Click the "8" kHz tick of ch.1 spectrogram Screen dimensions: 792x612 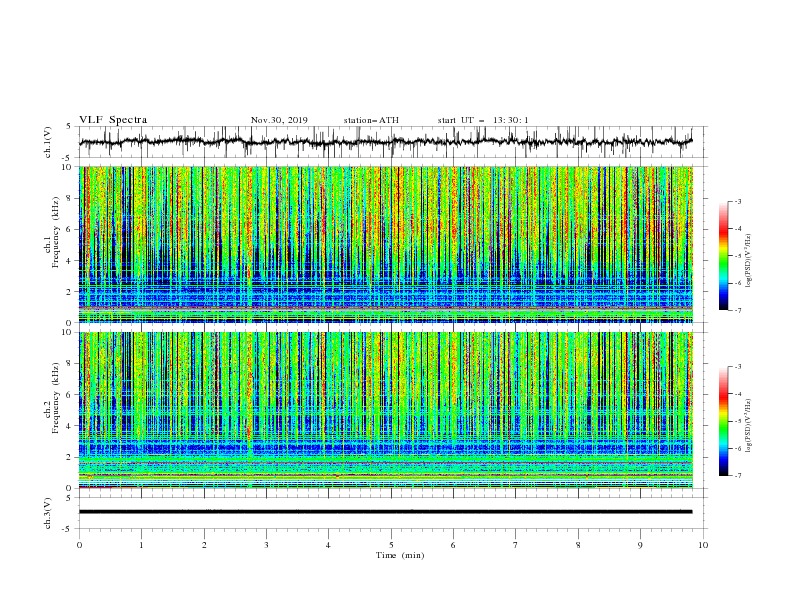point(70,198)
